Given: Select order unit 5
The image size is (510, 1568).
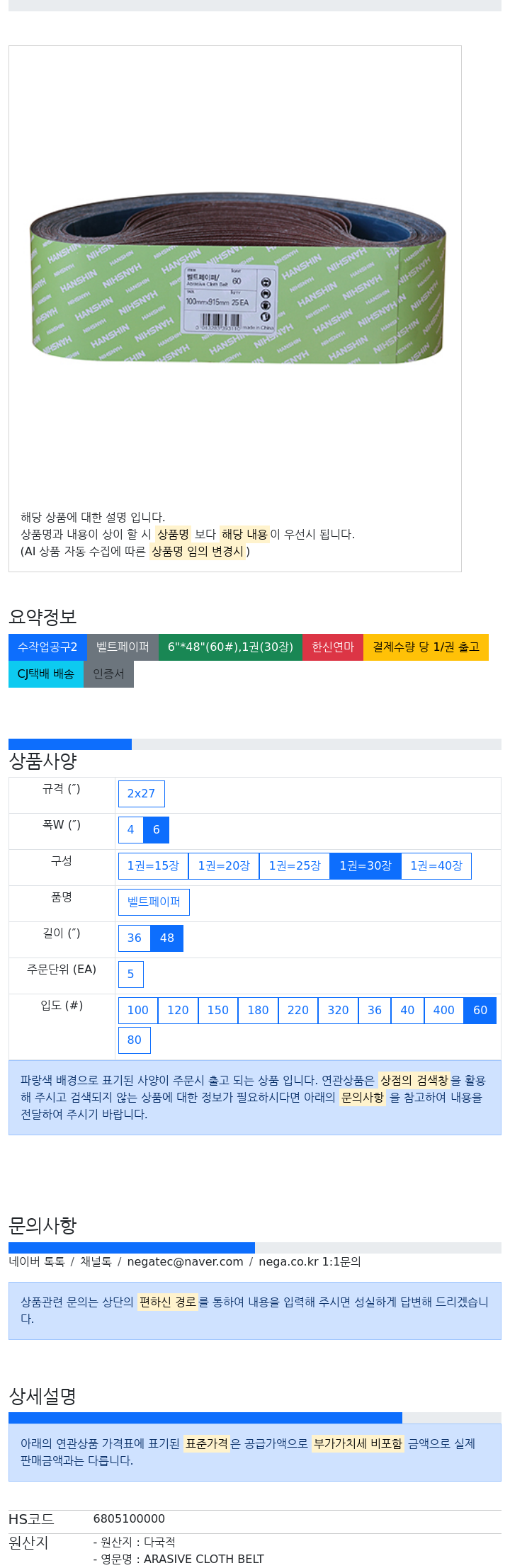Looking at the screenshot, I should pyautogui.click(x=130, y=975).
